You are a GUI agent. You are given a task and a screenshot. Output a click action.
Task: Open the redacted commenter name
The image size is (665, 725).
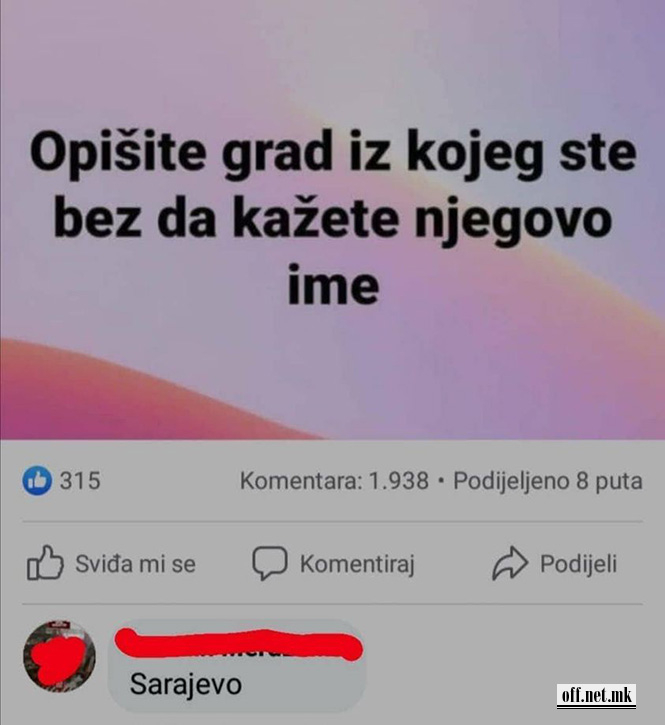coord(238,644)
